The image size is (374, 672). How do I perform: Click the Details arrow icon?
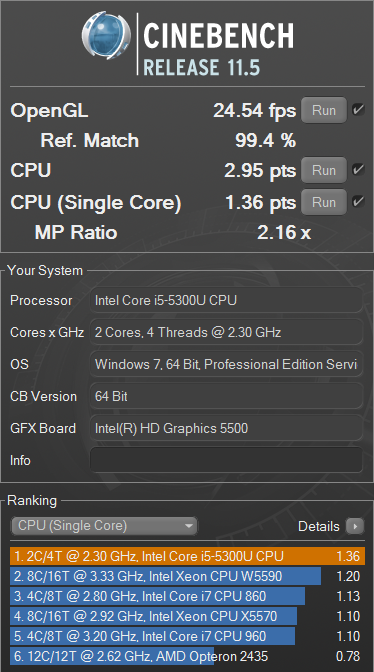[x=355, y=526]
